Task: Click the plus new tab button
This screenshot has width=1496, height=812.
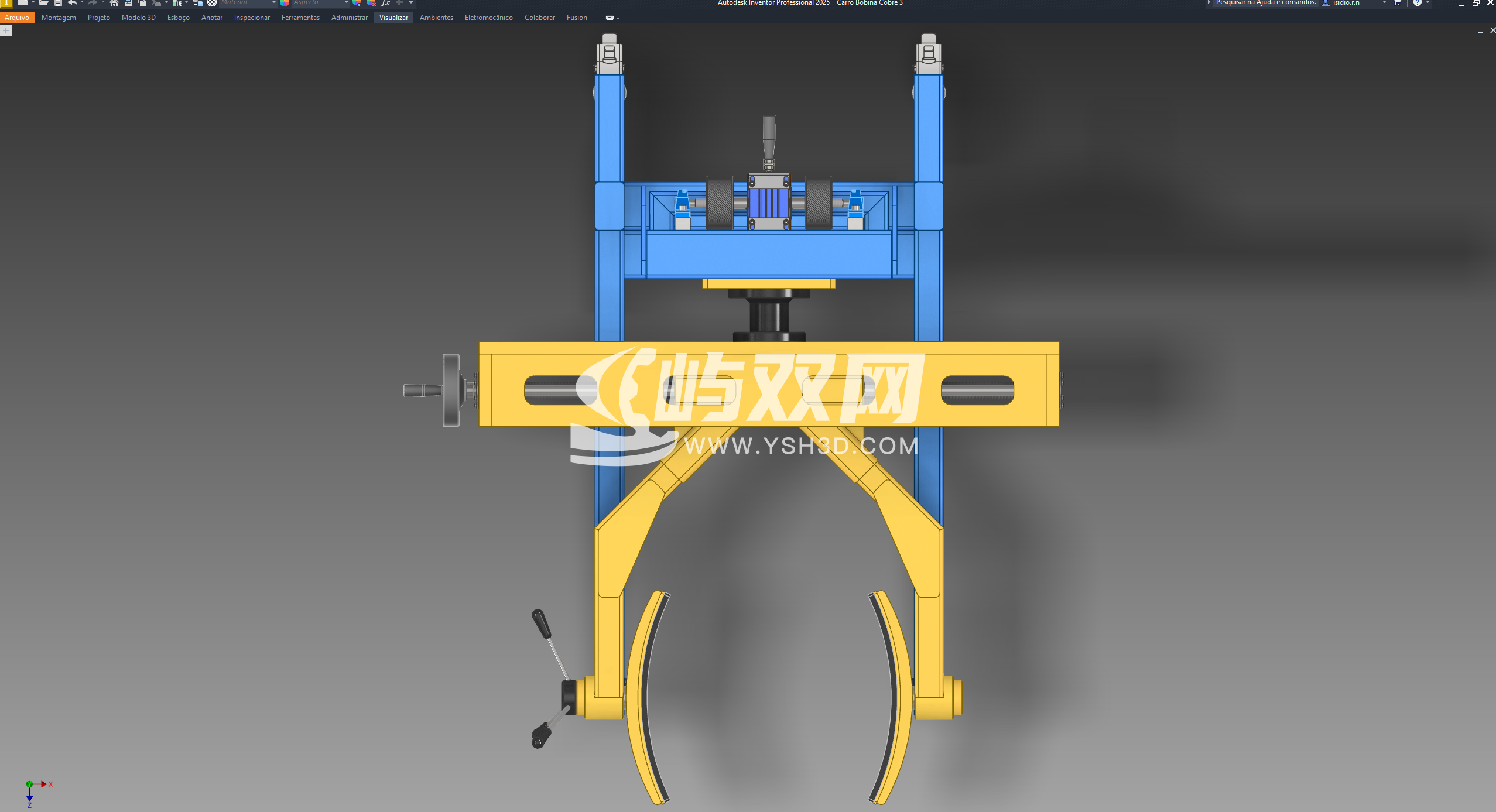Action: [x=6, y=30]
